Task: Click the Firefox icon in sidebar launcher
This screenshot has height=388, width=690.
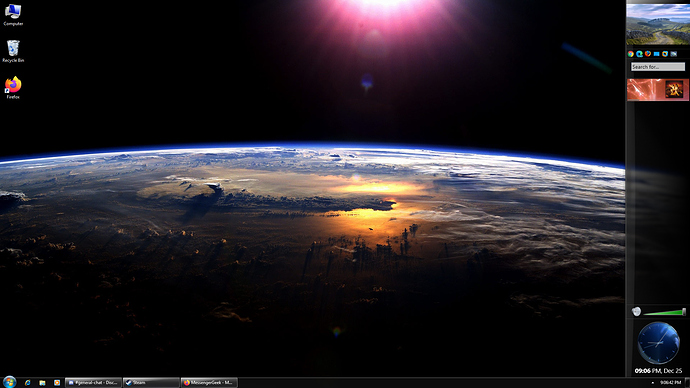Action: [x=648, y=54]
